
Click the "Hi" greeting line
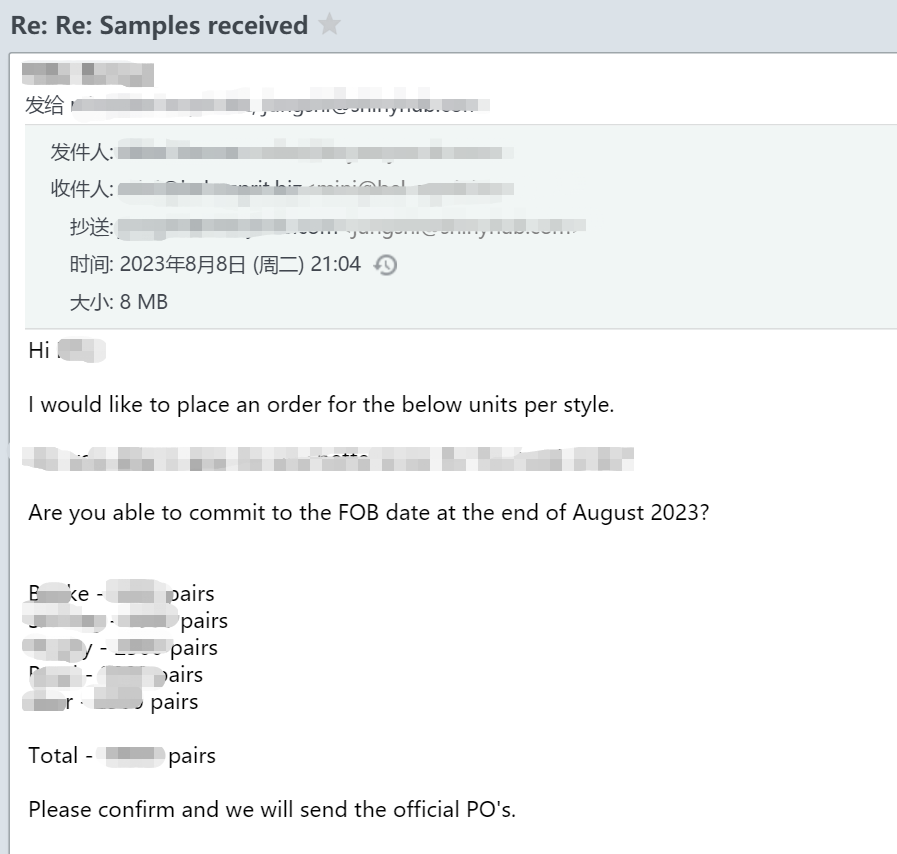pyautogui.click(x=67, y=351)
